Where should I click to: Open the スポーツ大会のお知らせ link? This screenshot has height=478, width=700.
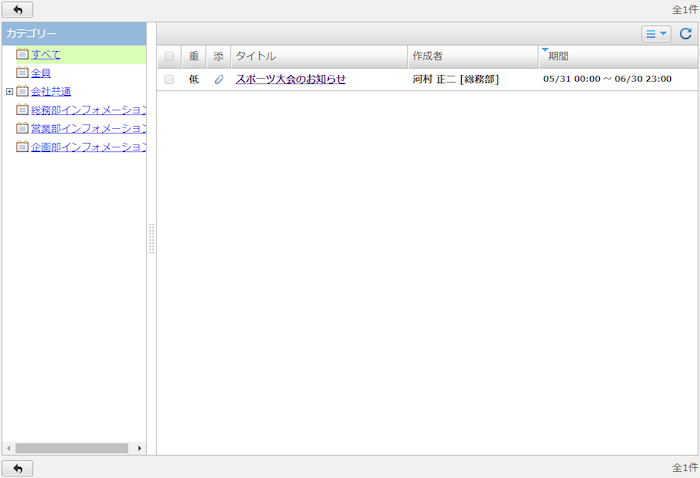coord(290,79)
